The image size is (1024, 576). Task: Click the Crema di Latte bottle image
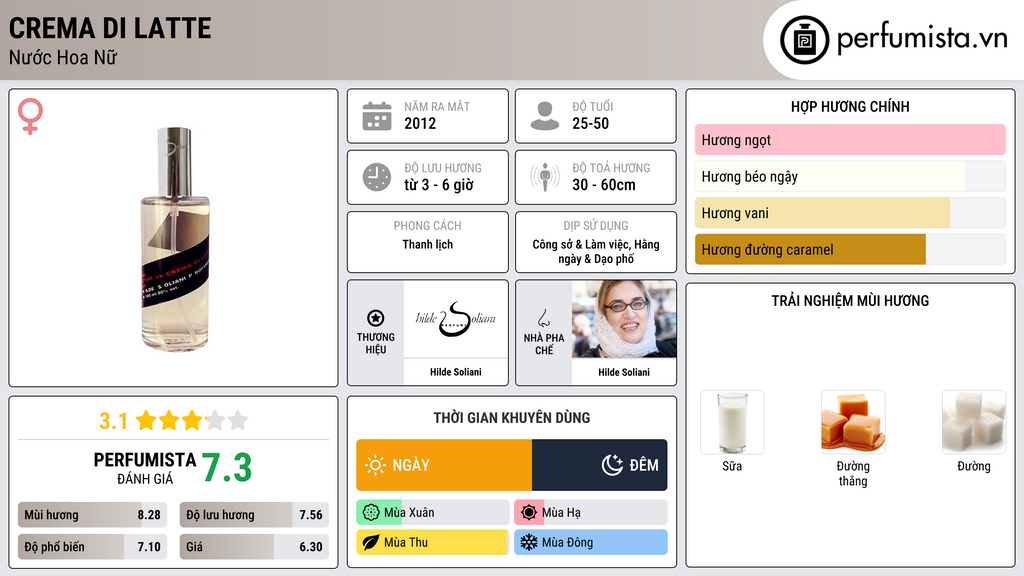point(175,239)
